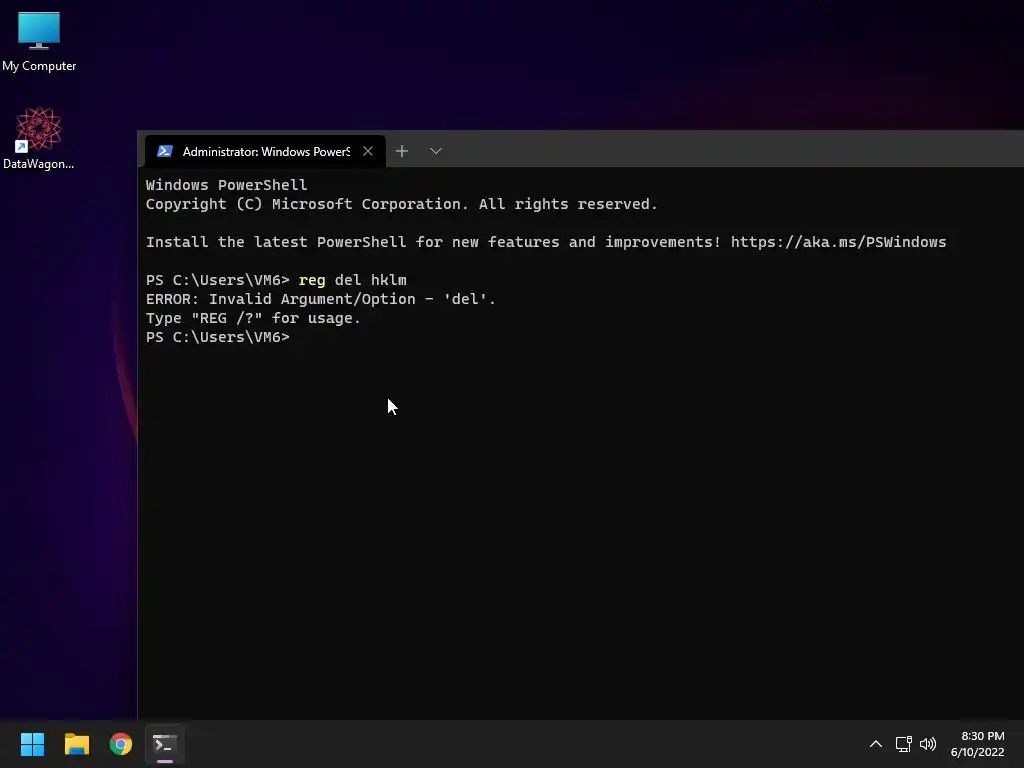Viewport: 1024px width, 768px height.
Task: Open a new terminal tab with plus
Action: point(402,152)
